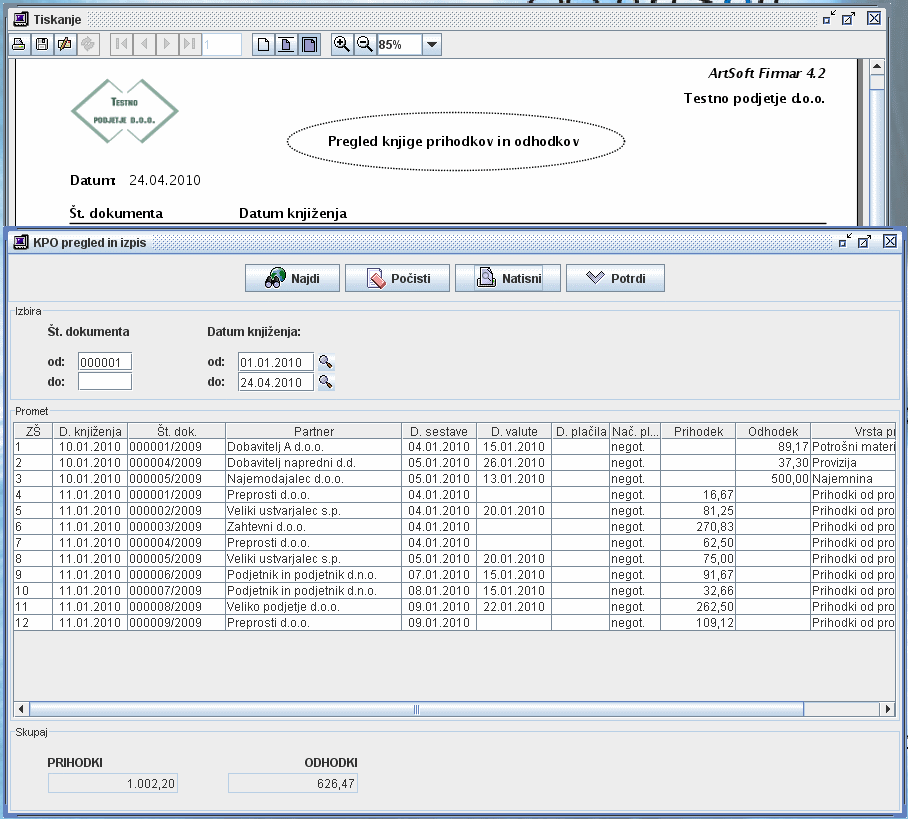Click the Št. dokumenta 'od' field
Image resolution: width=908 pixels, height=819 pixels.
click(105, 362)
